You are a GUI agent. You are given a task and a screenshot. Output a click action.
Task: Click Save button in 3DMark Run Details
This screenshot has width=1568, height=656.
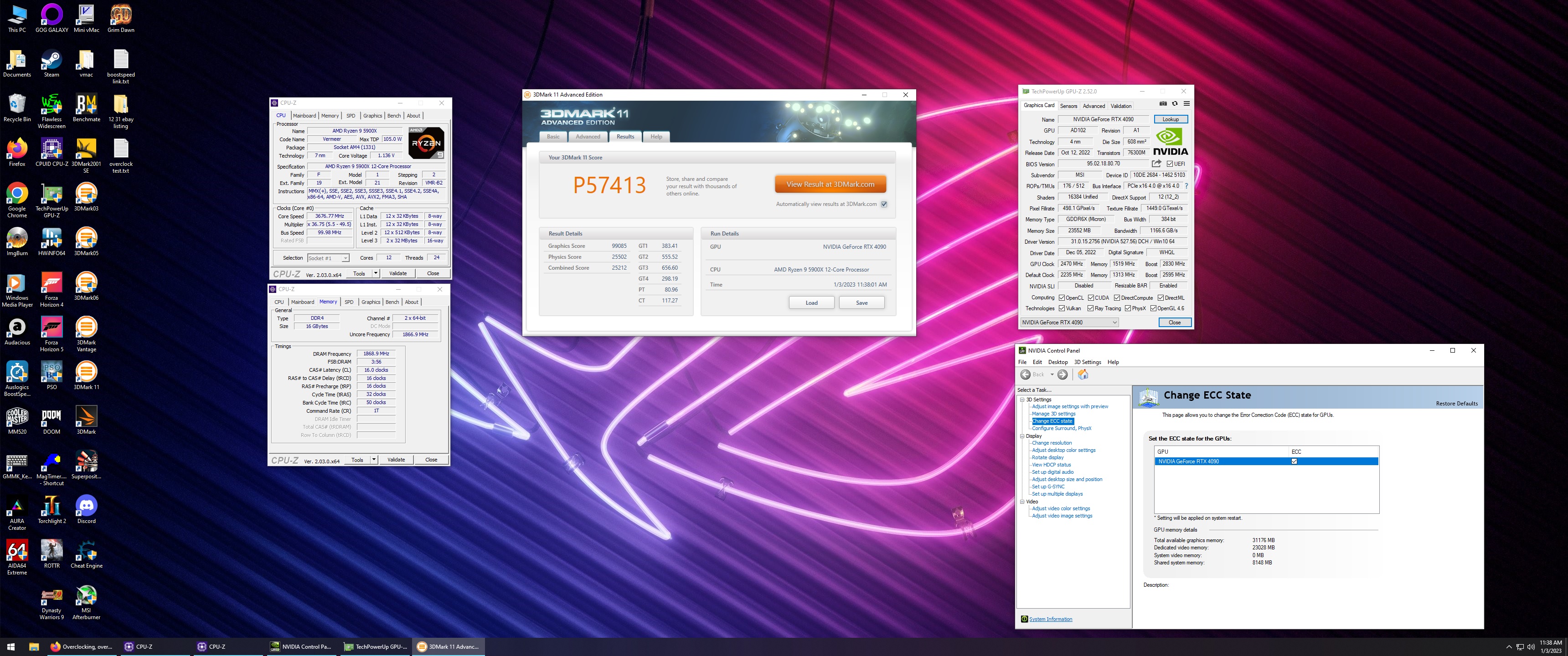click(861, 302)
